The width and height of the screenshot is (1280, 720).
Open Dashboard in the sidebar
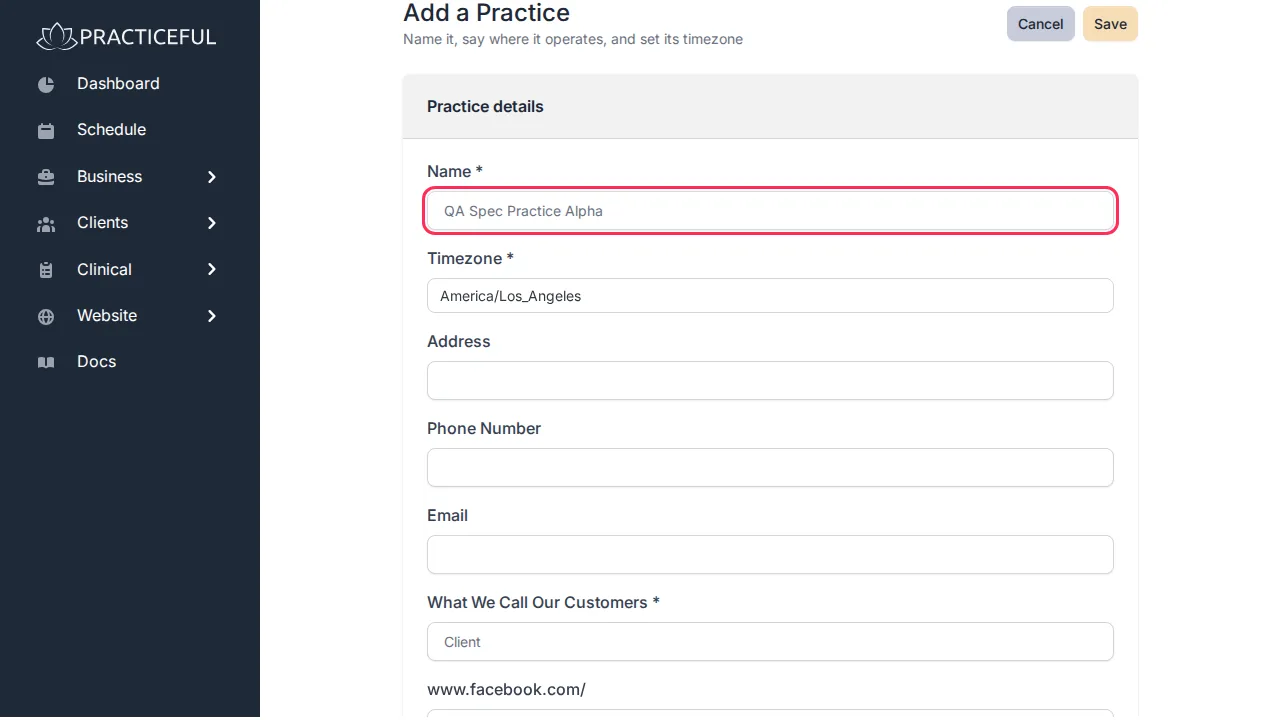point(118,84)
